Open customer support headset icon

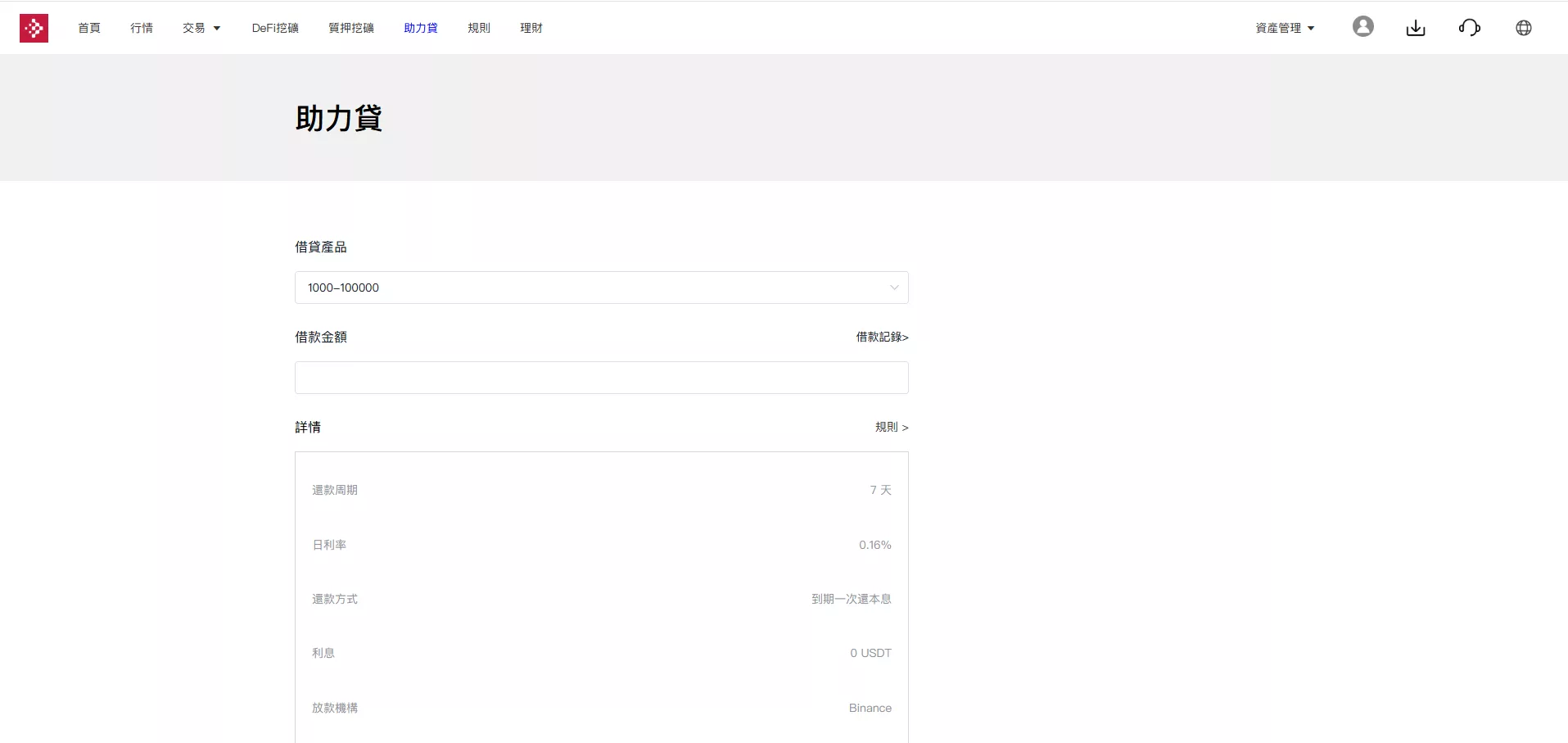(1469, 27)
